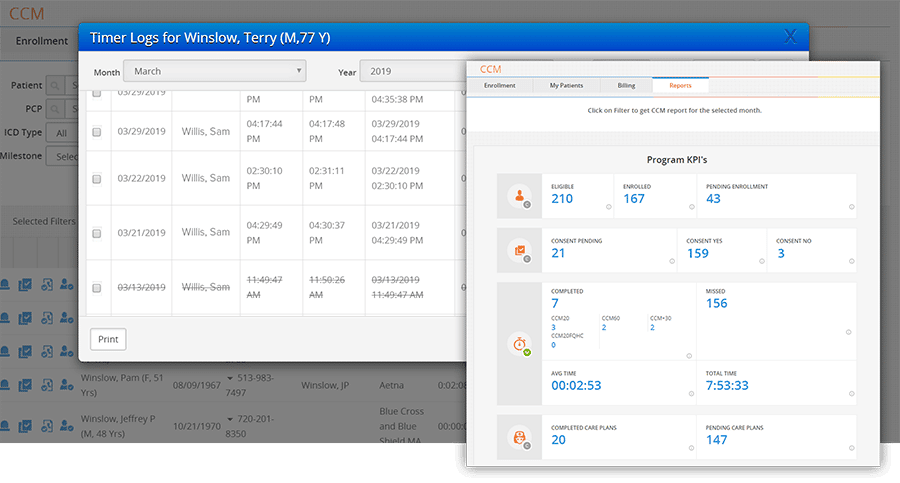Click the small circle icon in Avg Time card
The image size is (900, 483).
(x=691, y=394)
